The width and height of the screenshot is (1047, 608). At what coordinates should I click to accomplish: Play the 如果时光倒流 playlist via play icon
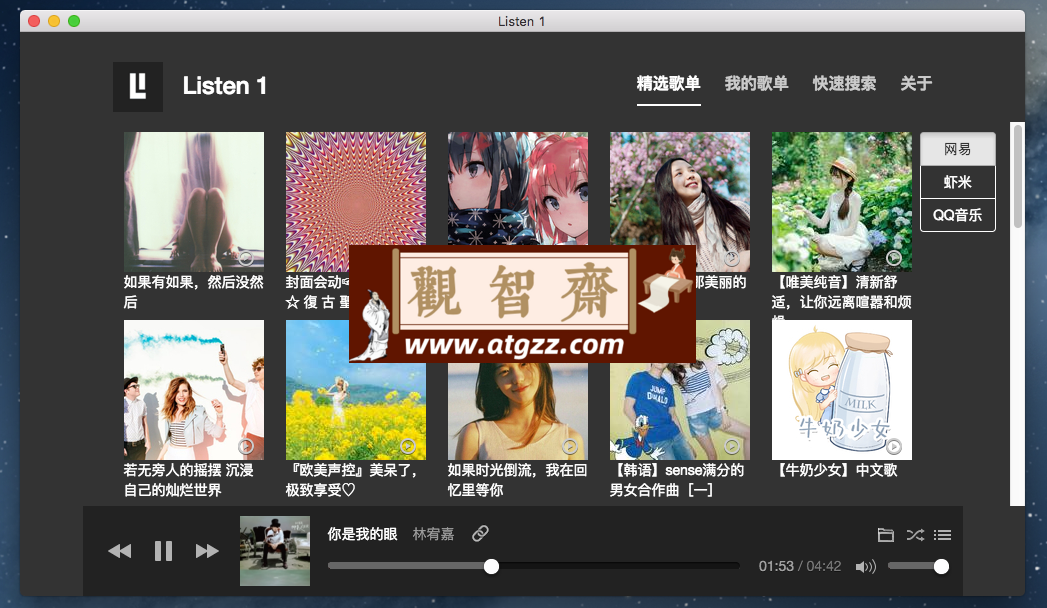570,446
